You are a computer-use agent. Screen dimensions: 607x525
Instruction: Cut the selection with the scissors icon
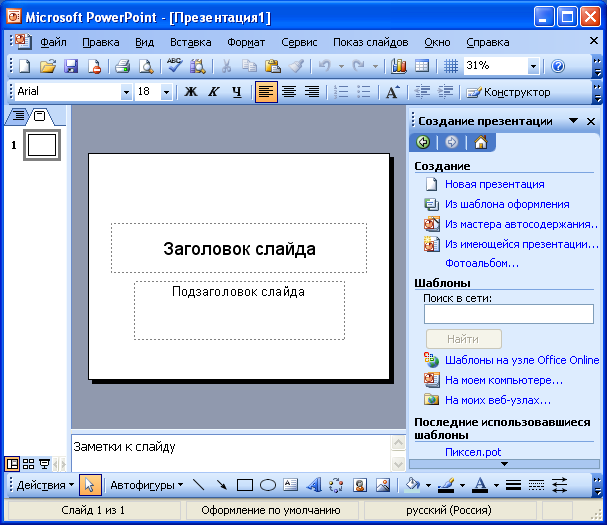click(226, 66)
